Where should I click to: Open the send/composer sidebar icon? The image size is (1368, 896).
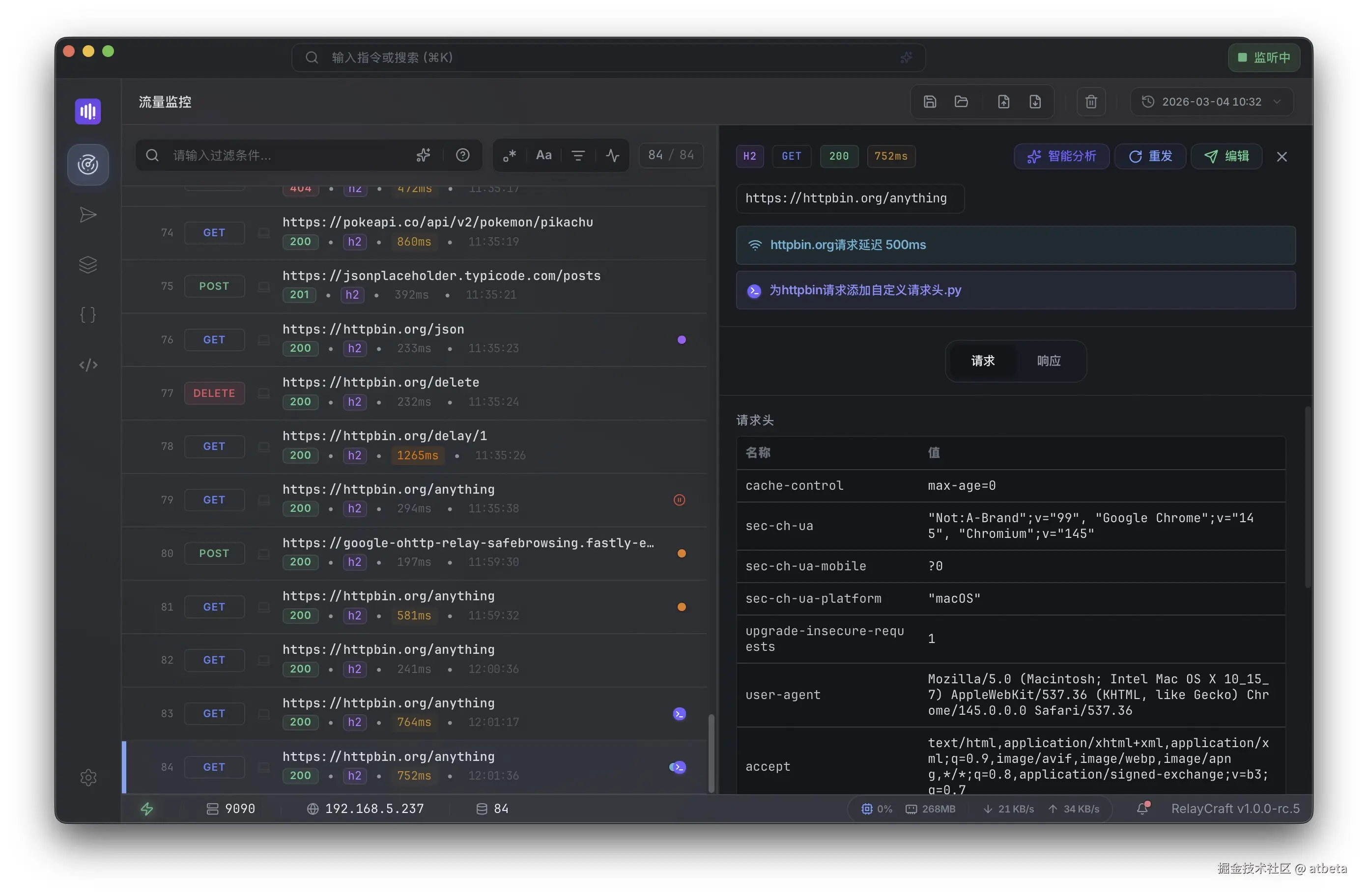(87, 215)
